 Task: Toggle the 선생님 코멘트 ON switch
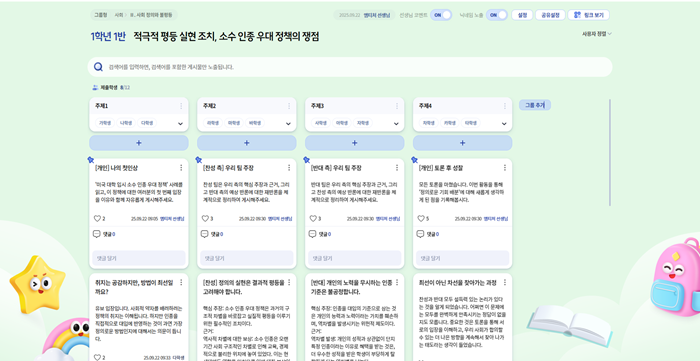[441, 15]
